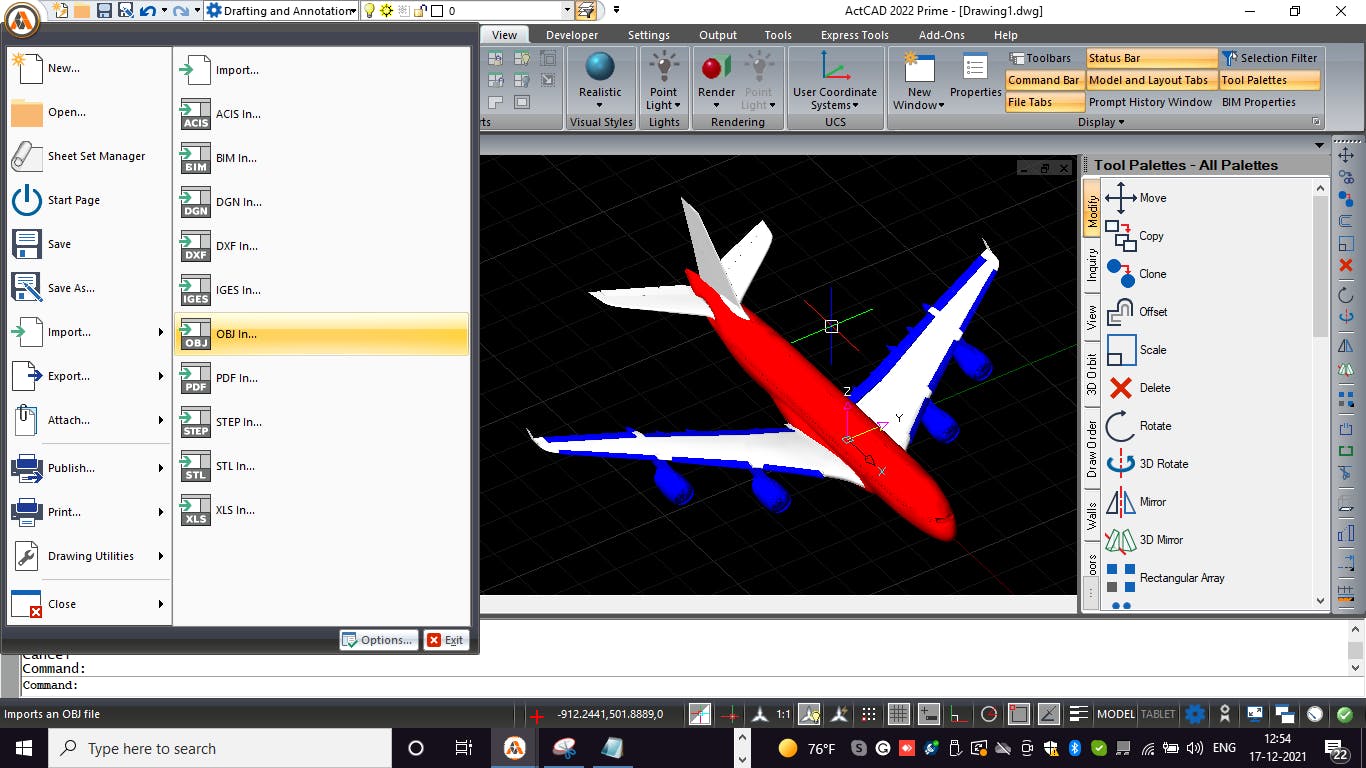Switch to the Express Tools ribbon tab

[x=854, y=35]
